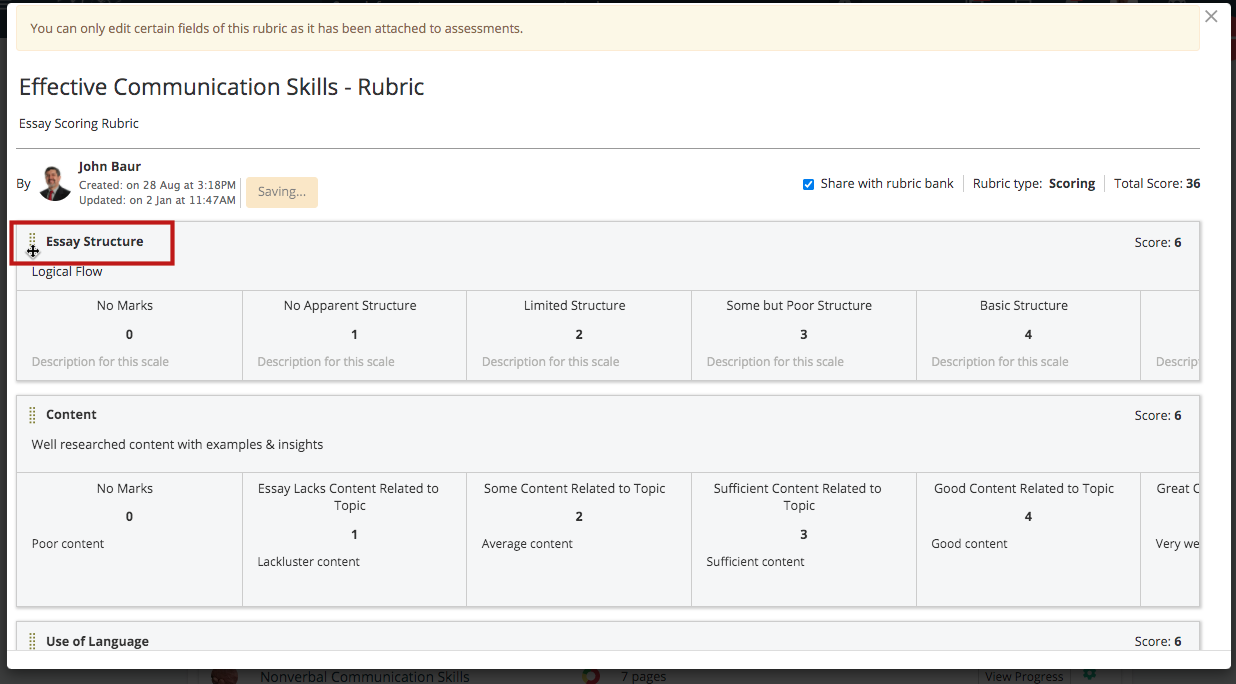Screen dimensions: 1236x684
Task: Select the No Apparent Structure scale title
Action: 350,306
